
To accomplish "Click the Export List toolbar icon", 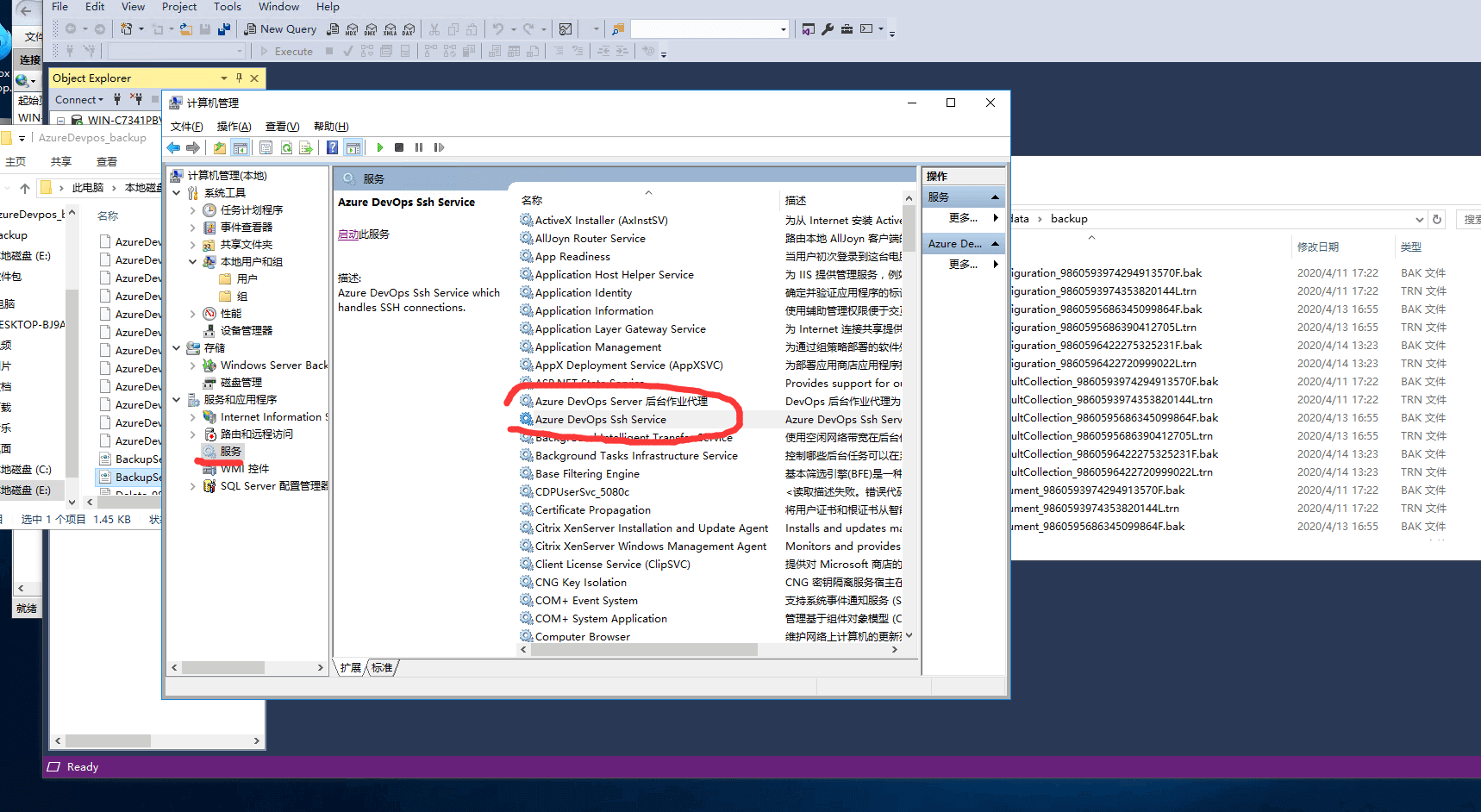I will click(305, 147).
